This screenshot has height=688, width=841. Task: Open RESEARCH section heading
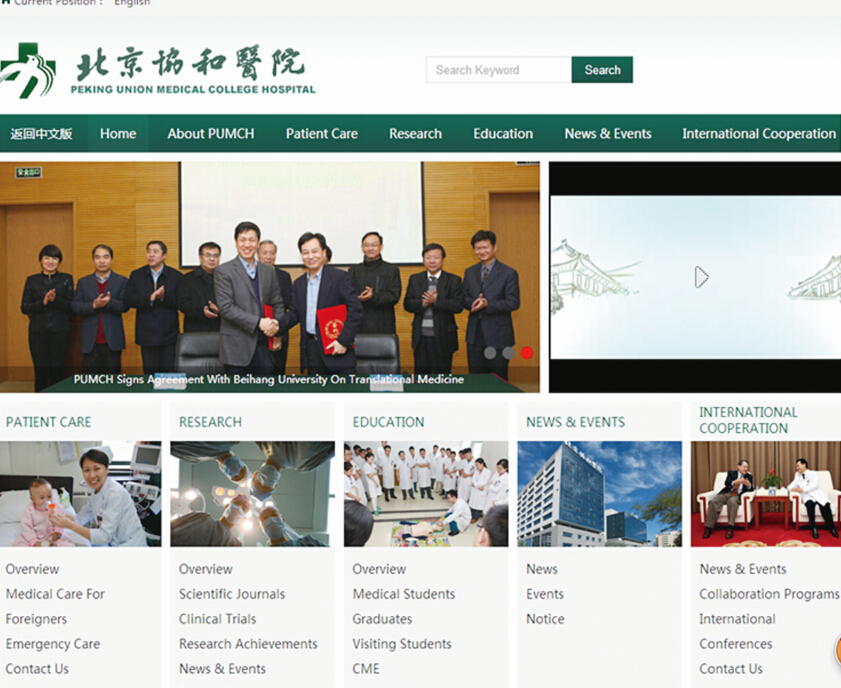click(210, 422)
